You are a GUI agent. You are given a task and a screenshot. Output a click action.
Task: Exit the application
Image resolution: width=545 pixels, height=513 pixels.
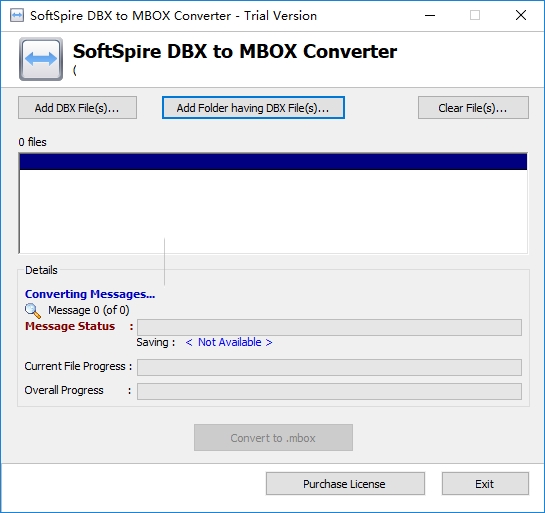485,483
